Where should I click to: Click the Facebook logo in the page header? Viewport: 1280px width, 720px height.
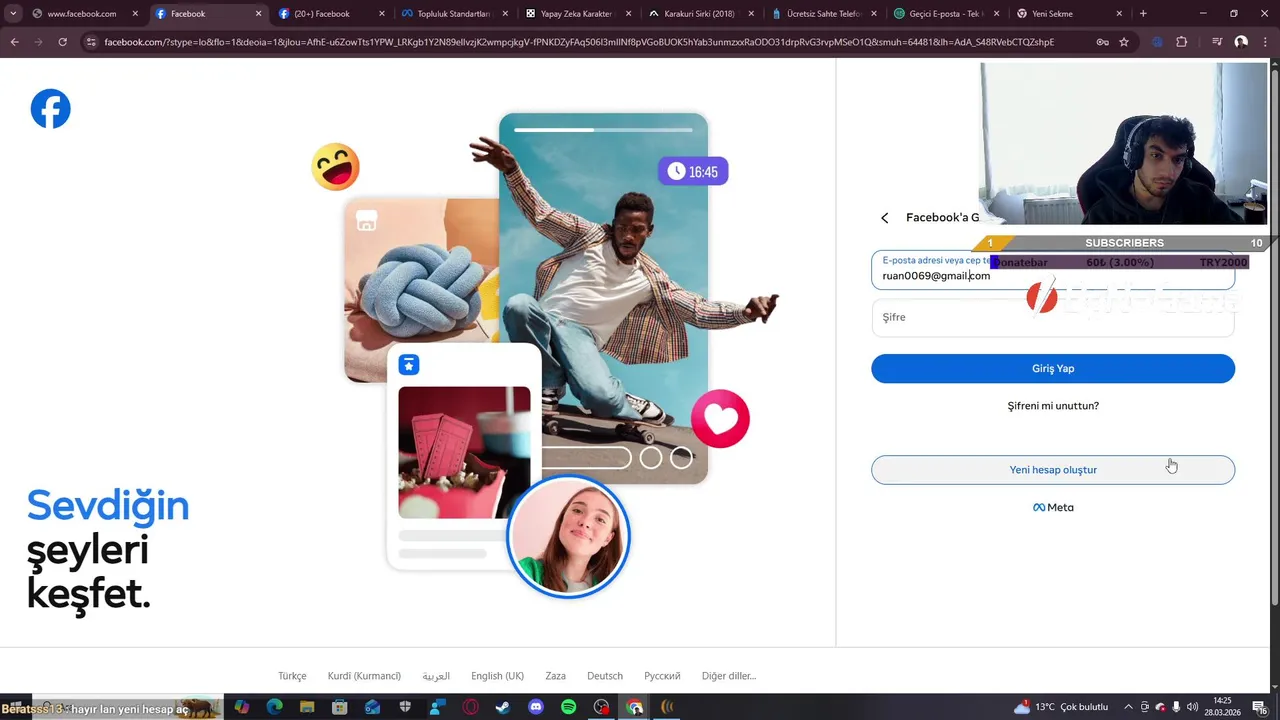[50, 109]
